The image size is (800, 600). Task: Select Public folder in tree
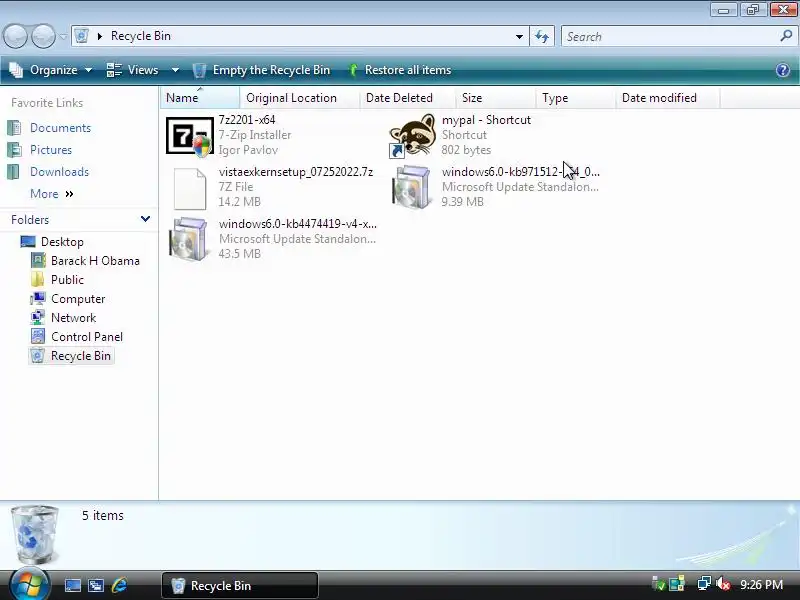click(x=67, y=280)
